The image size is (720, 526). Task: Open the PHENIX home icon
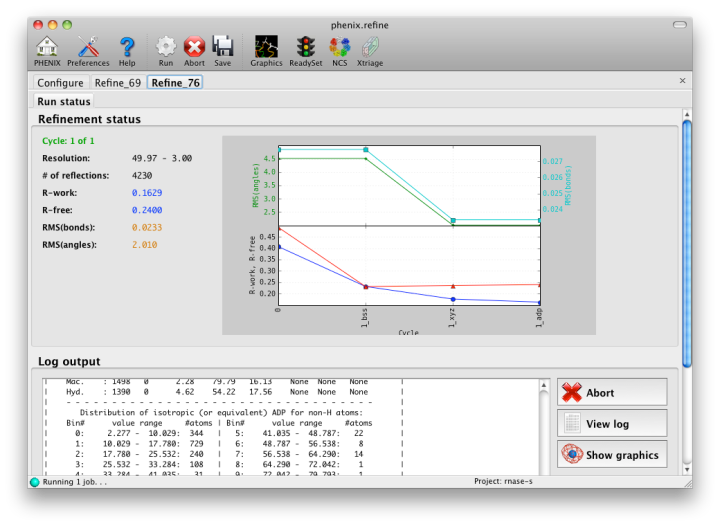pos(47,48)
